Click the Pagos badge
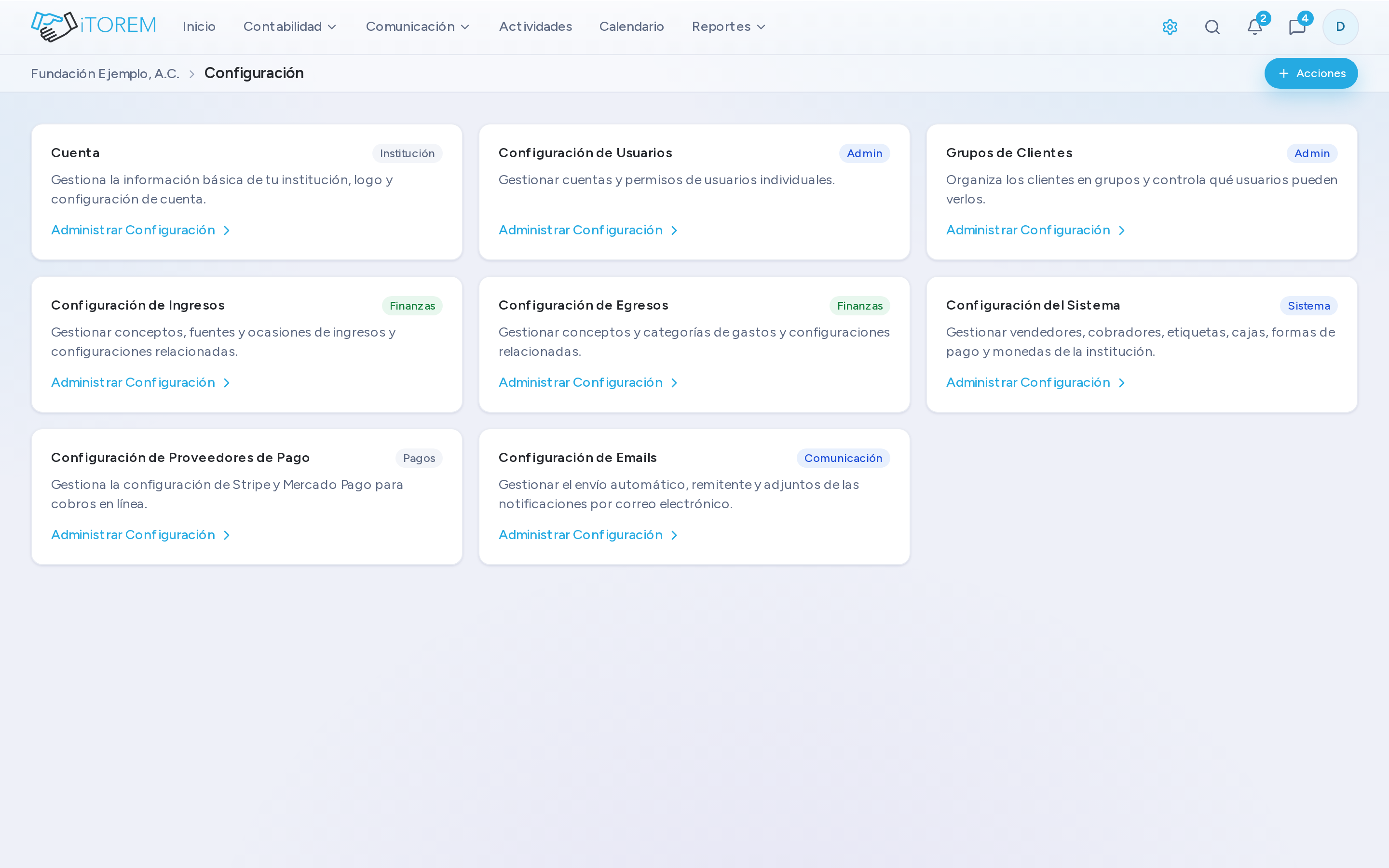This screenshot has width=1389, height=868. (419, 458)
